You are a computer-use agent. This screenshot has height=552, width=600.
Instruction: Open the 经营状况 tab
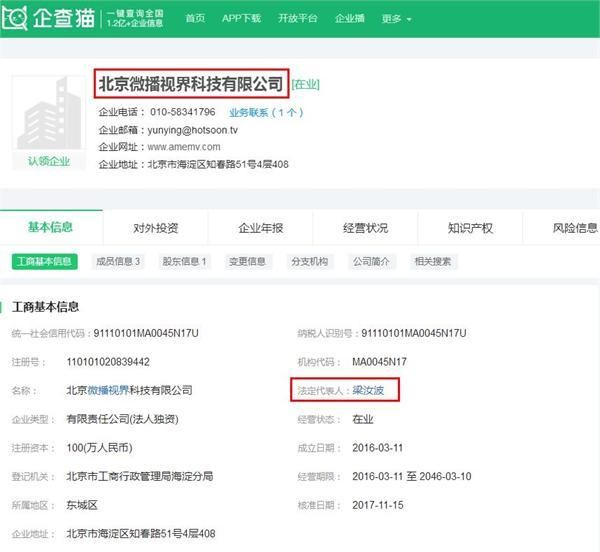[x=365, y=228]
